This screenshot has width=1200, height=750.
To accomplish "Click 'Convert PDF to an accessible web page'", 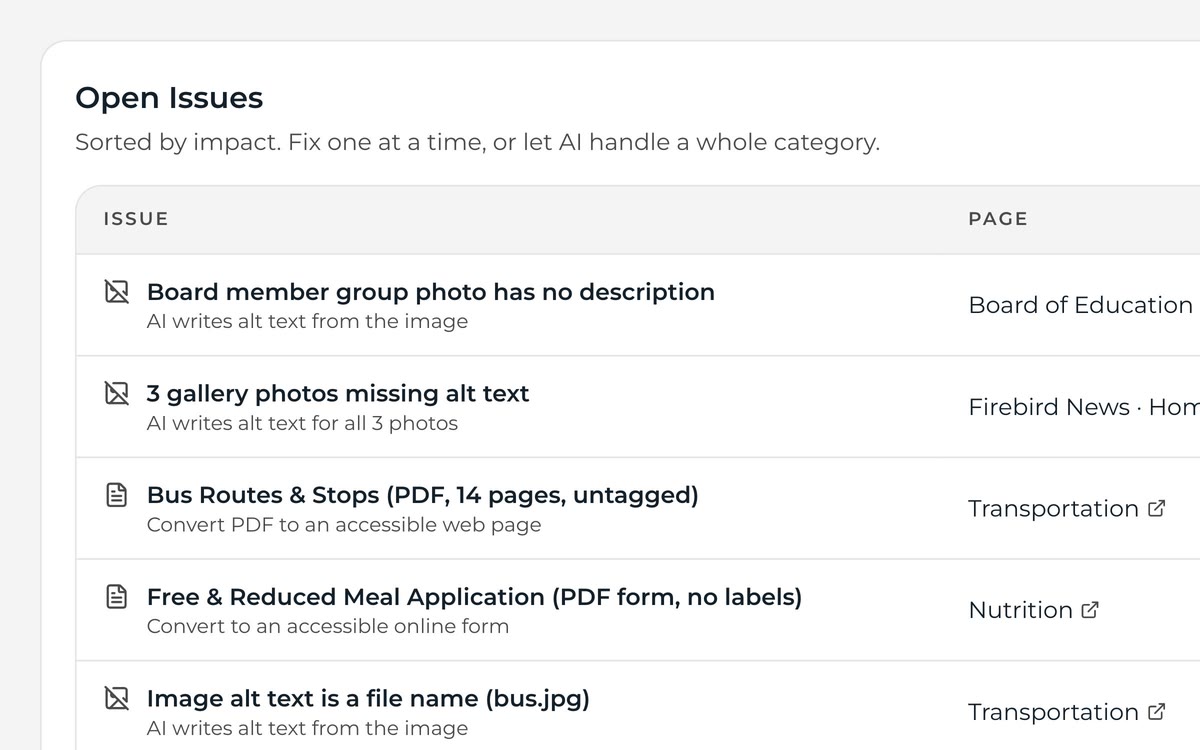I will (x=344, y=525).
